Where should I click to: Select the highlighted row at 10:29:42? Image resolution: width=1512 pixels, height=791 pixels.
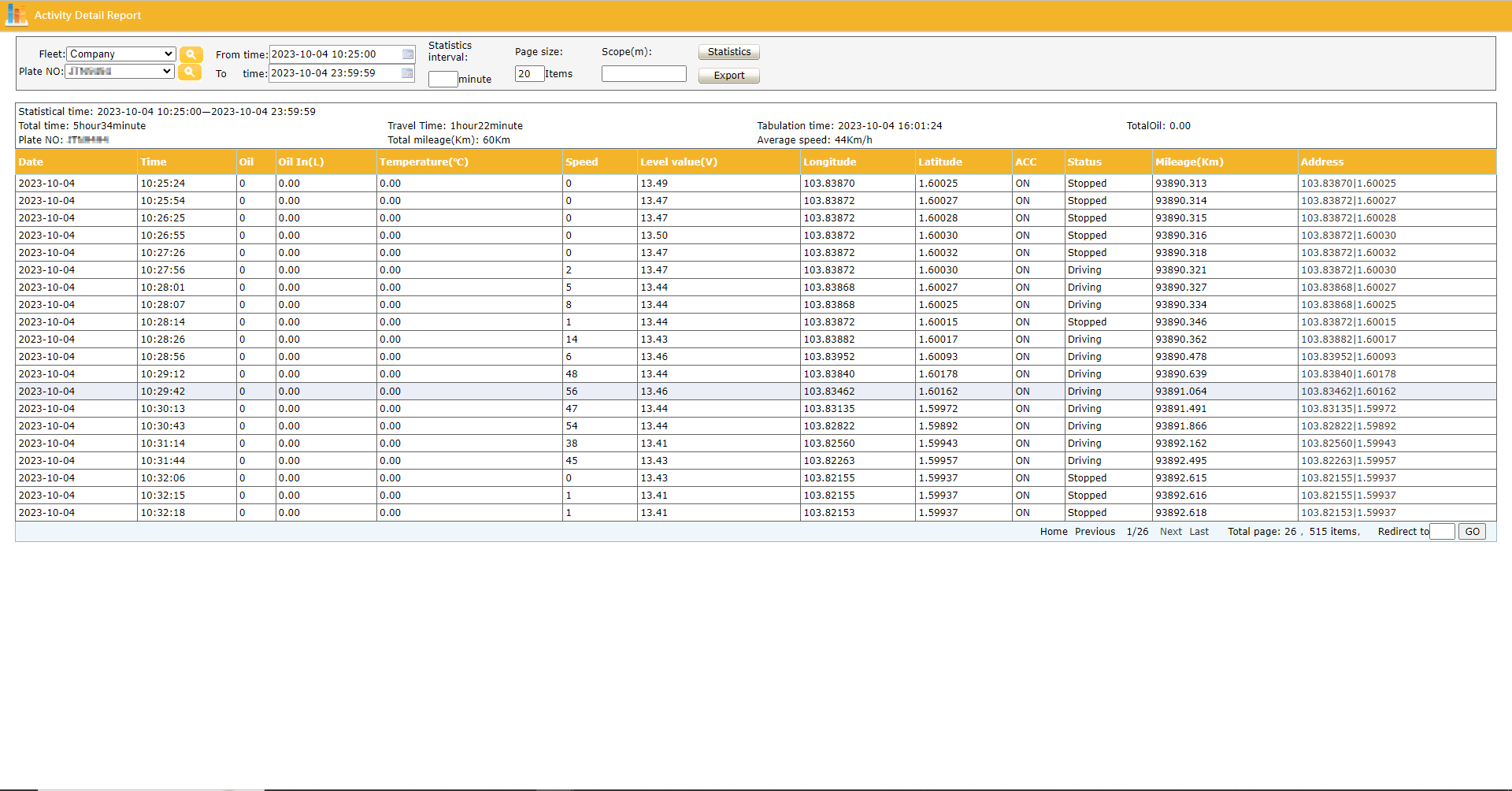click(472, 391)
